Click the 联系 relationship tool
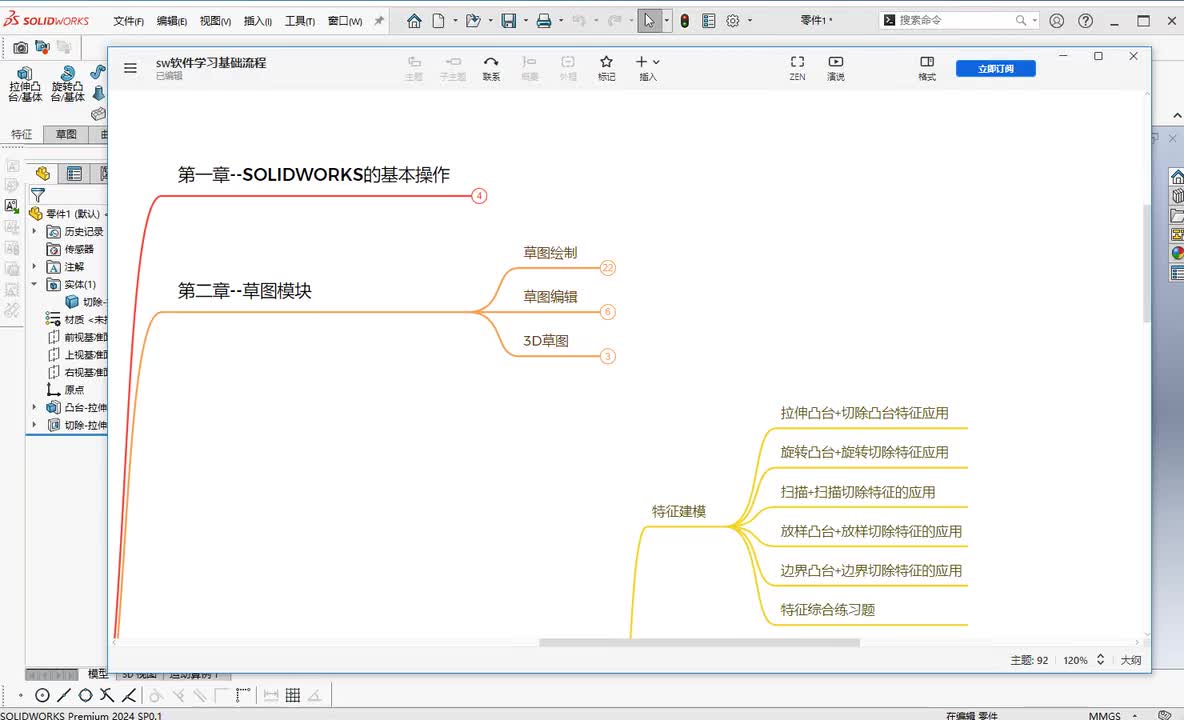This screenshot has height=720, width=1184. (491, 68)
